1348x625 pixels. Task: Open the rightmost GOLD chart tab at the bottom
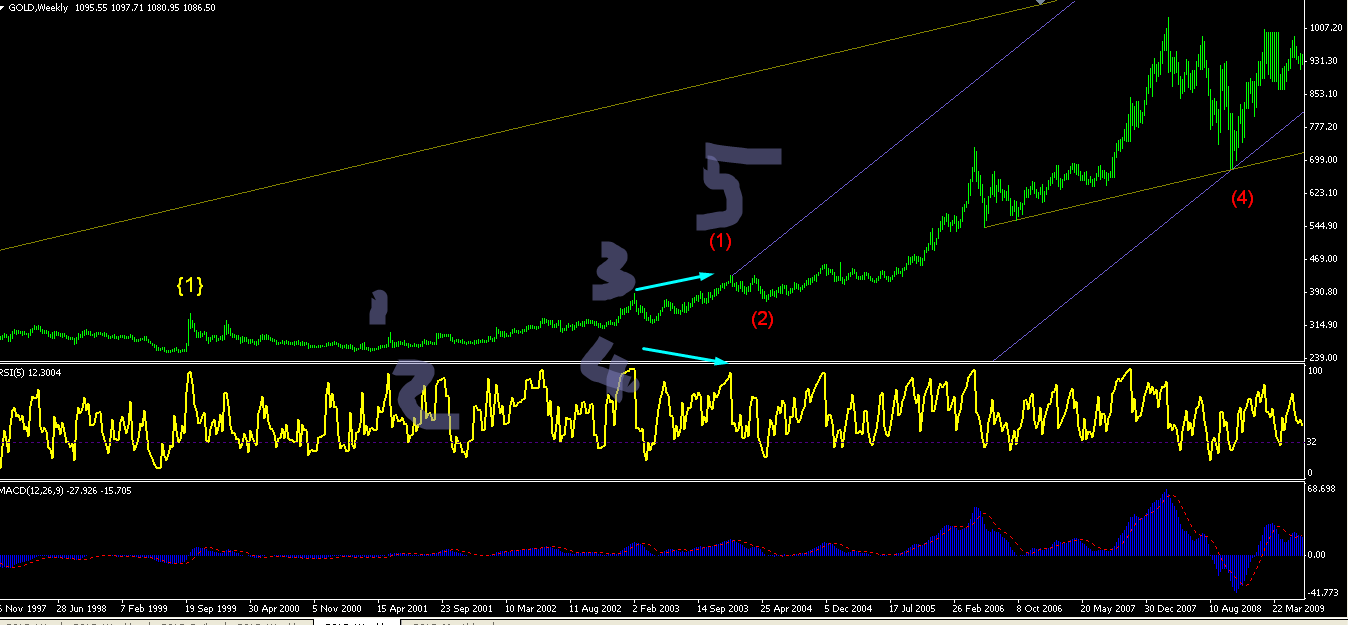coord(447,622)
